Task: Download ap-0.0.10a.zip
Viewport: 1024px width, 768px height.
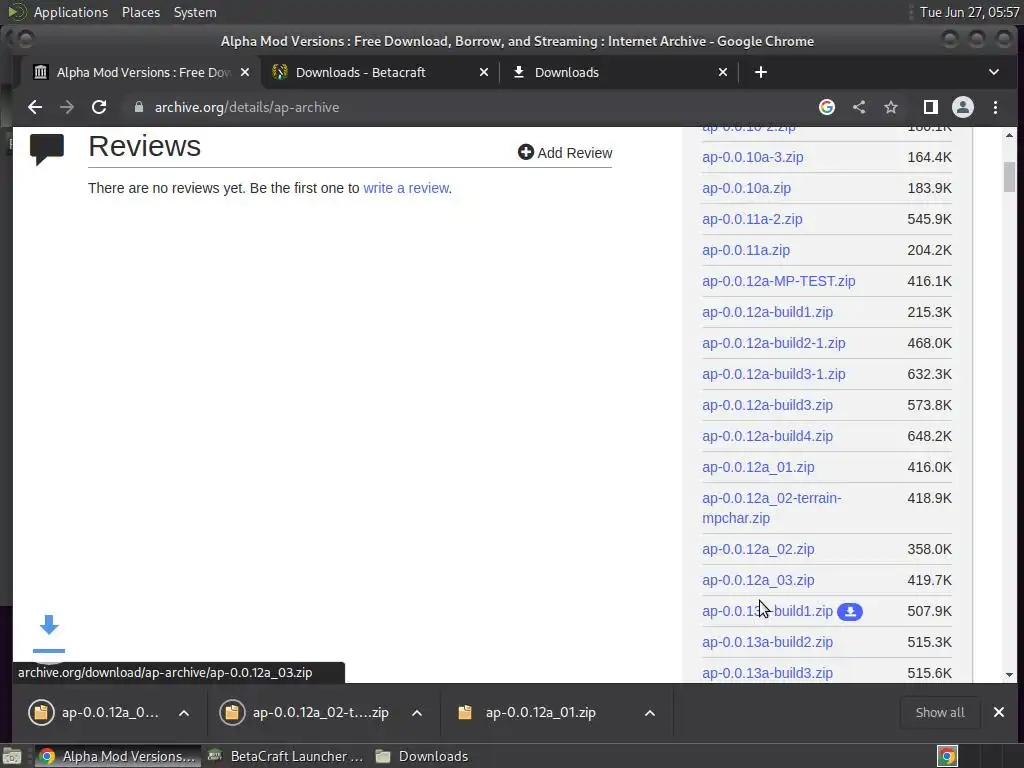Action: [746, 188]
